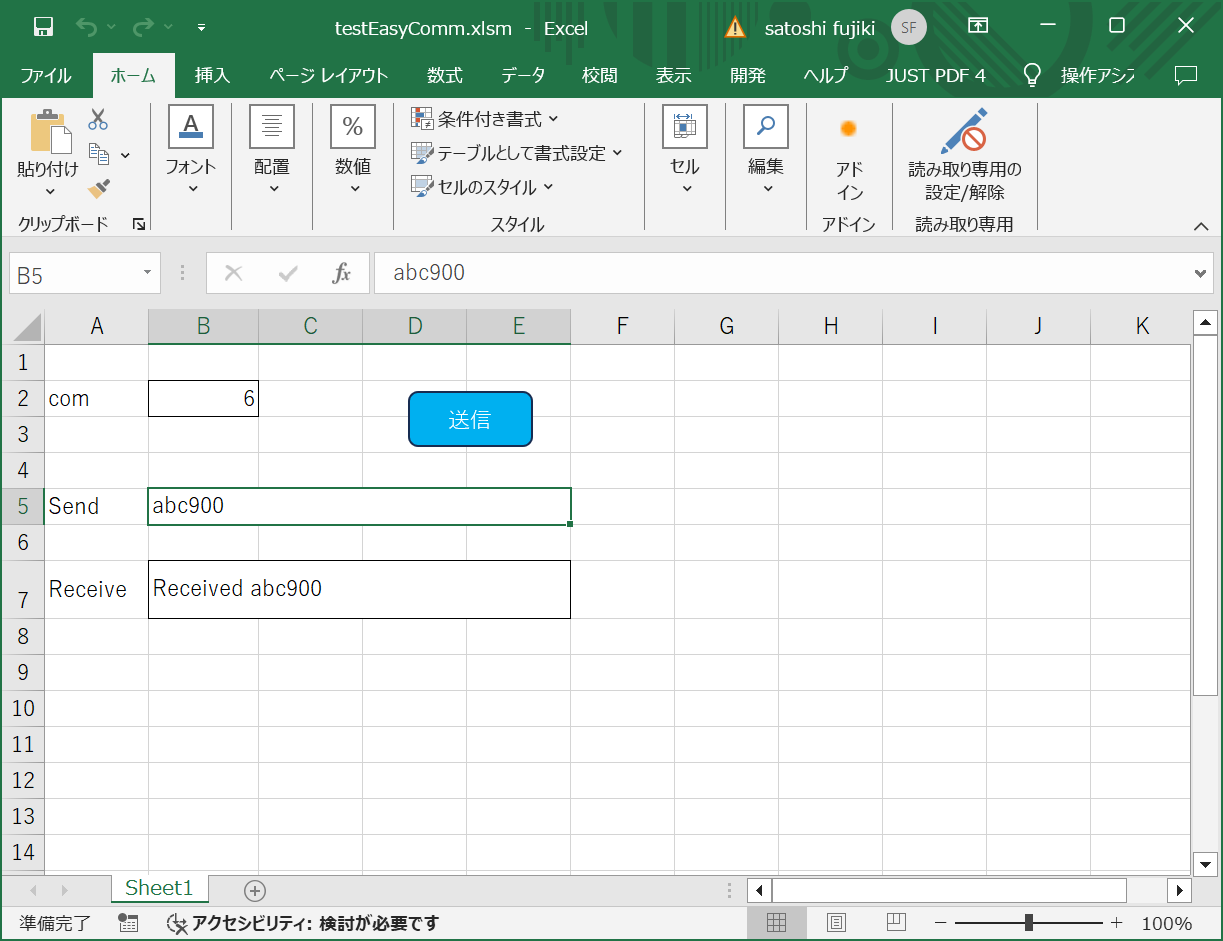Collapse the ribbon with the chevron
Screen dimensions: 1223x941
(1201, 226)
